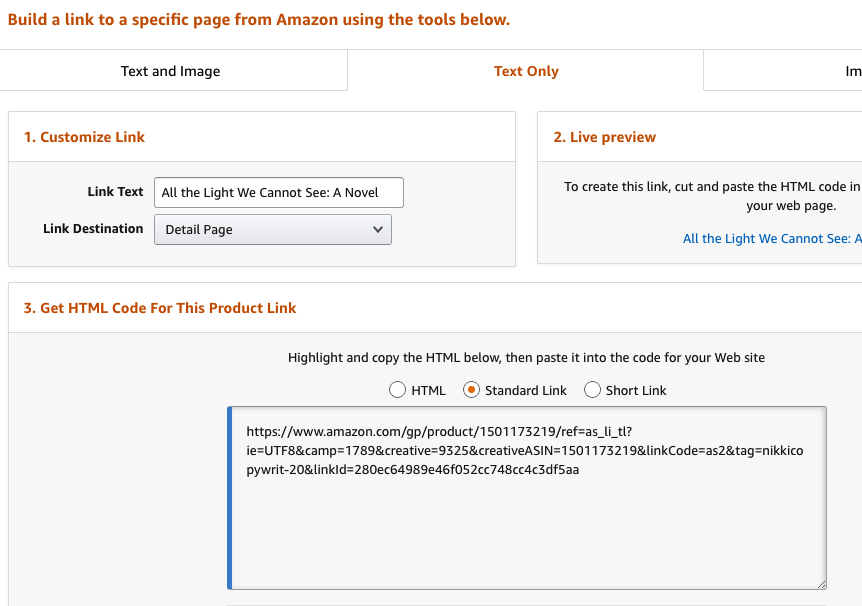Choose the Standard Link radio button
This screenshot has height=606, width=862.
[472, 390]
